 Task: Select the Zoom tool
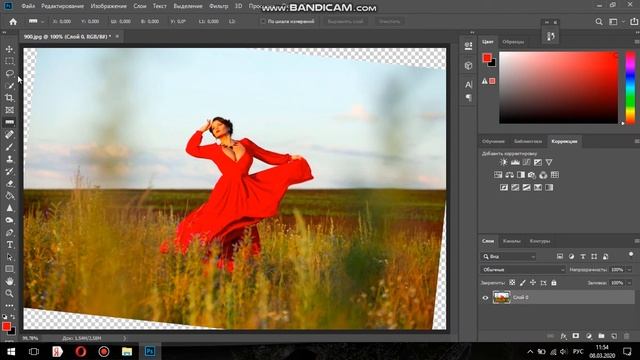point(9,293)
